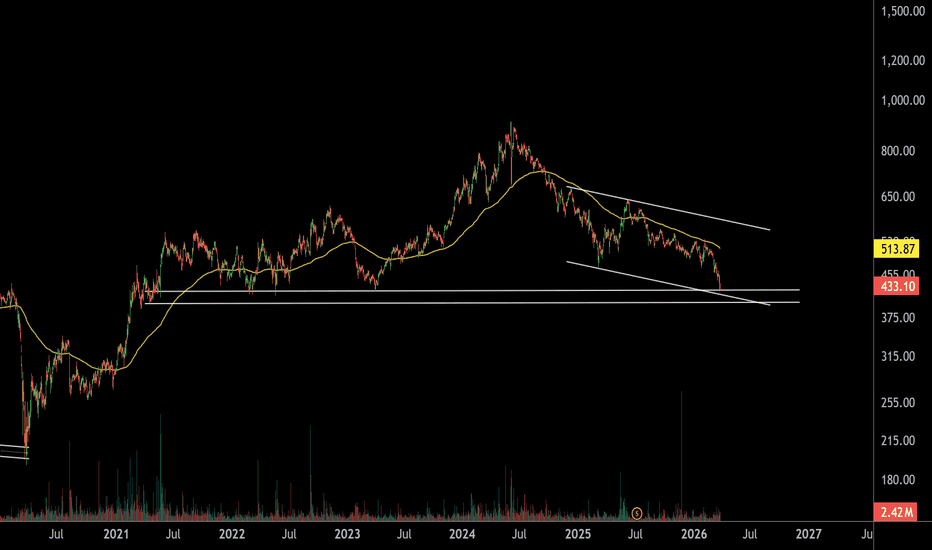Click the 255.00 price axis label
932x550 pixels.
coord(898,403)
